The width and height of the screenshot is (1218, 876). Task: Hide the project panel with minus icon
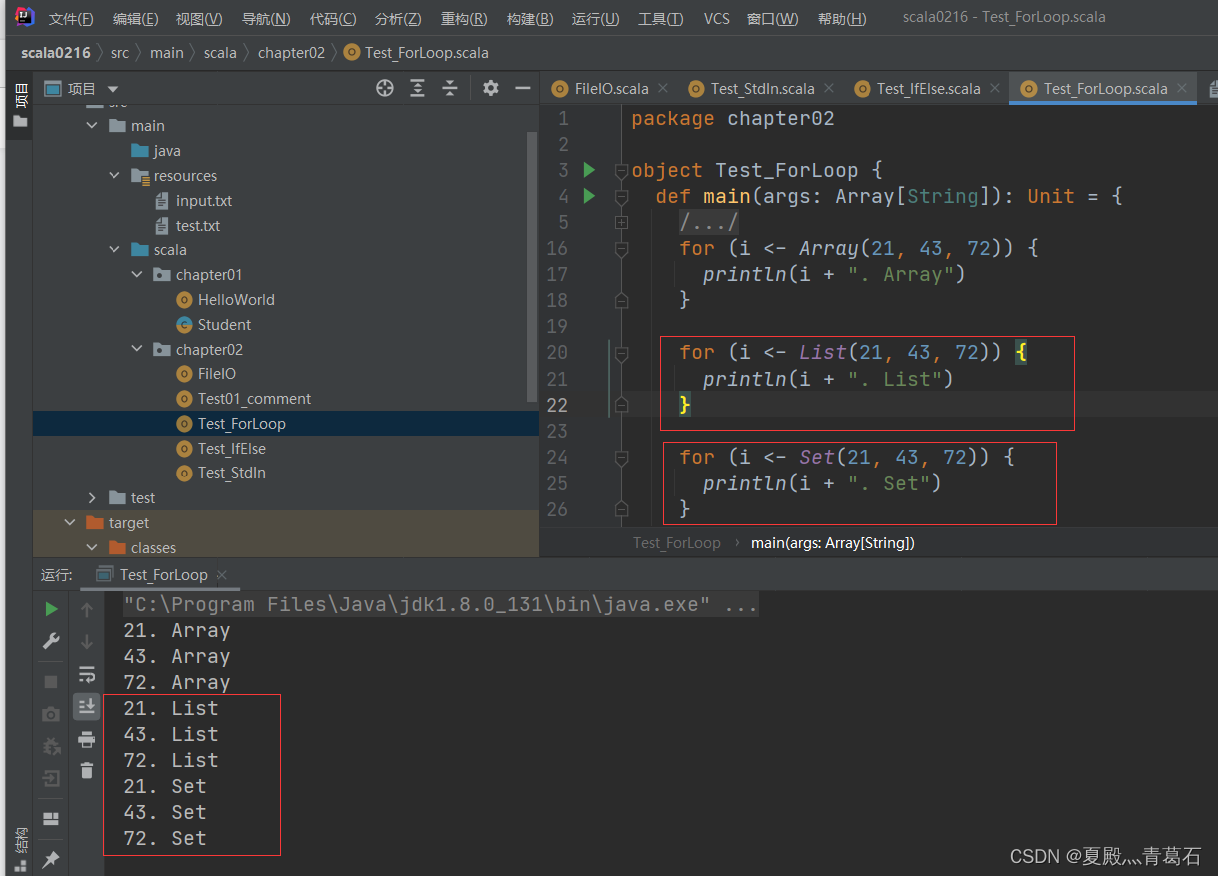coord(522,88)
